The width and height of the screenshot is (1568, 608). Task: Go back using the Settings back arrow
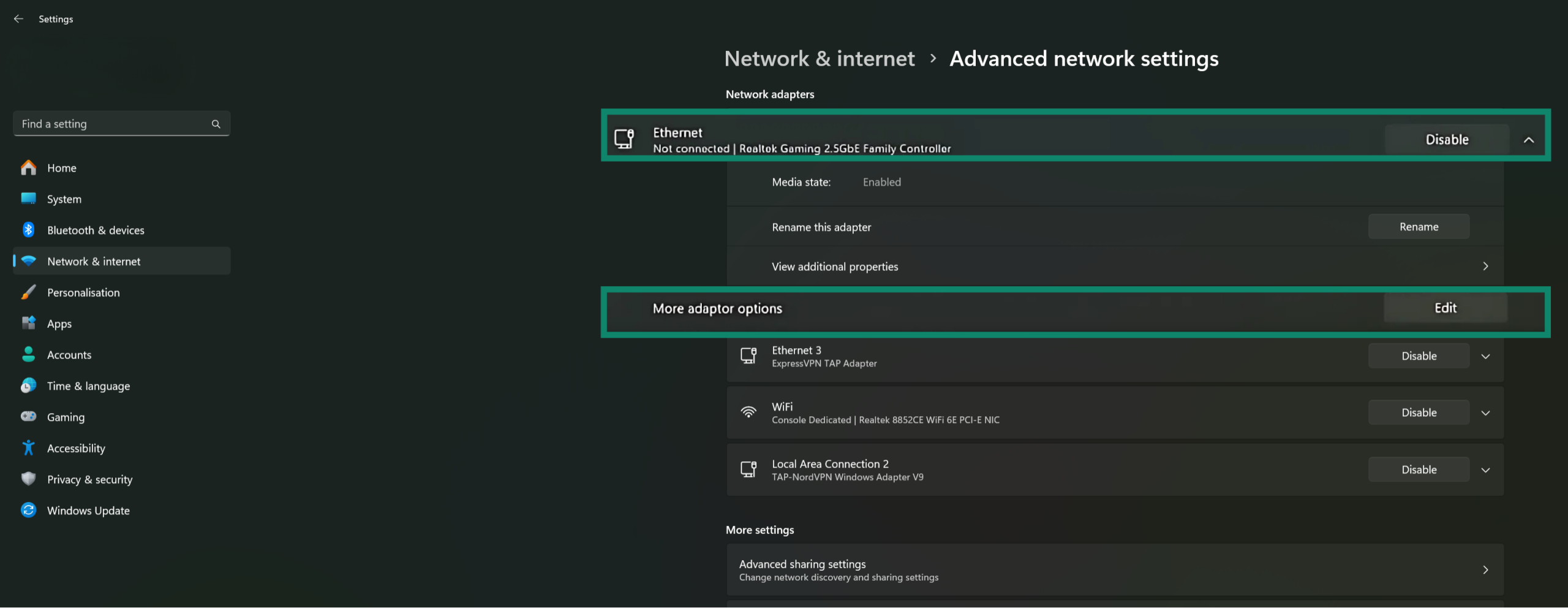point(18,19)
